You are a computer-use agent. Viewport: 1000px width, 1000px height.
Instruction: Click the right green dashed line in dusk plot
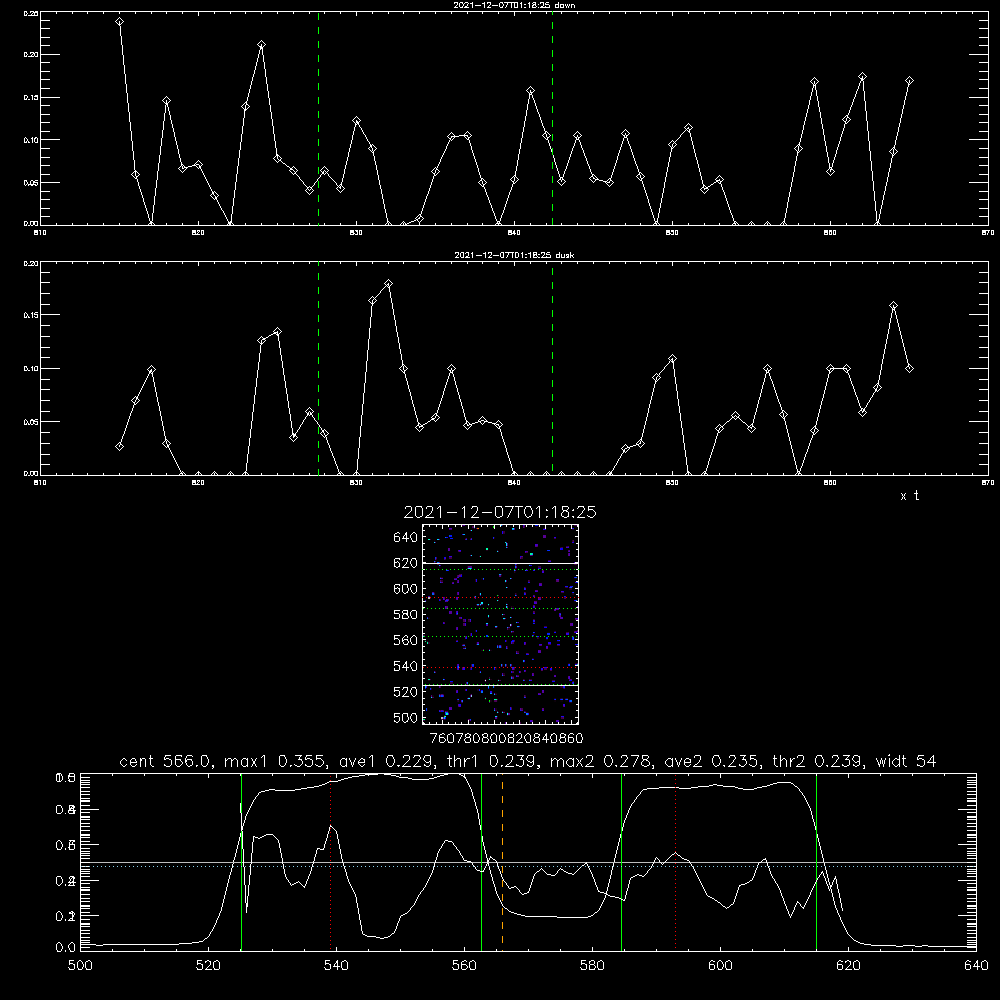pyautogui.click(x=552, y=369)
